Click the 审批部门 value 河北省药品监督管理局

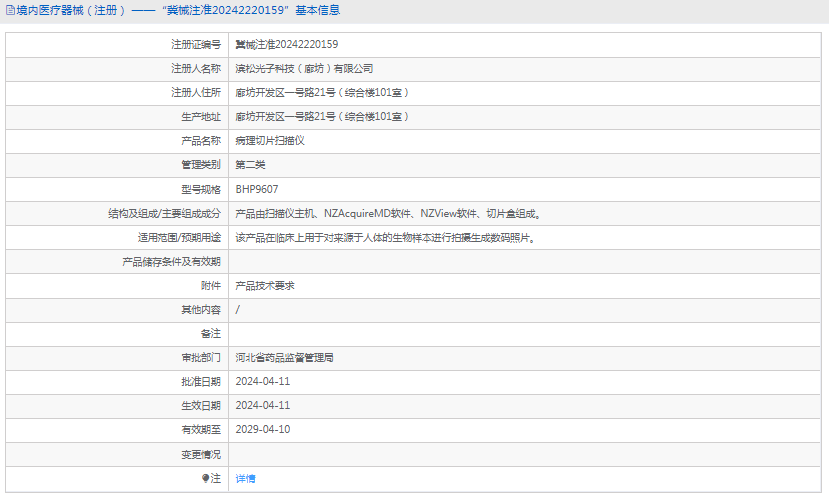tap(284, 358)
